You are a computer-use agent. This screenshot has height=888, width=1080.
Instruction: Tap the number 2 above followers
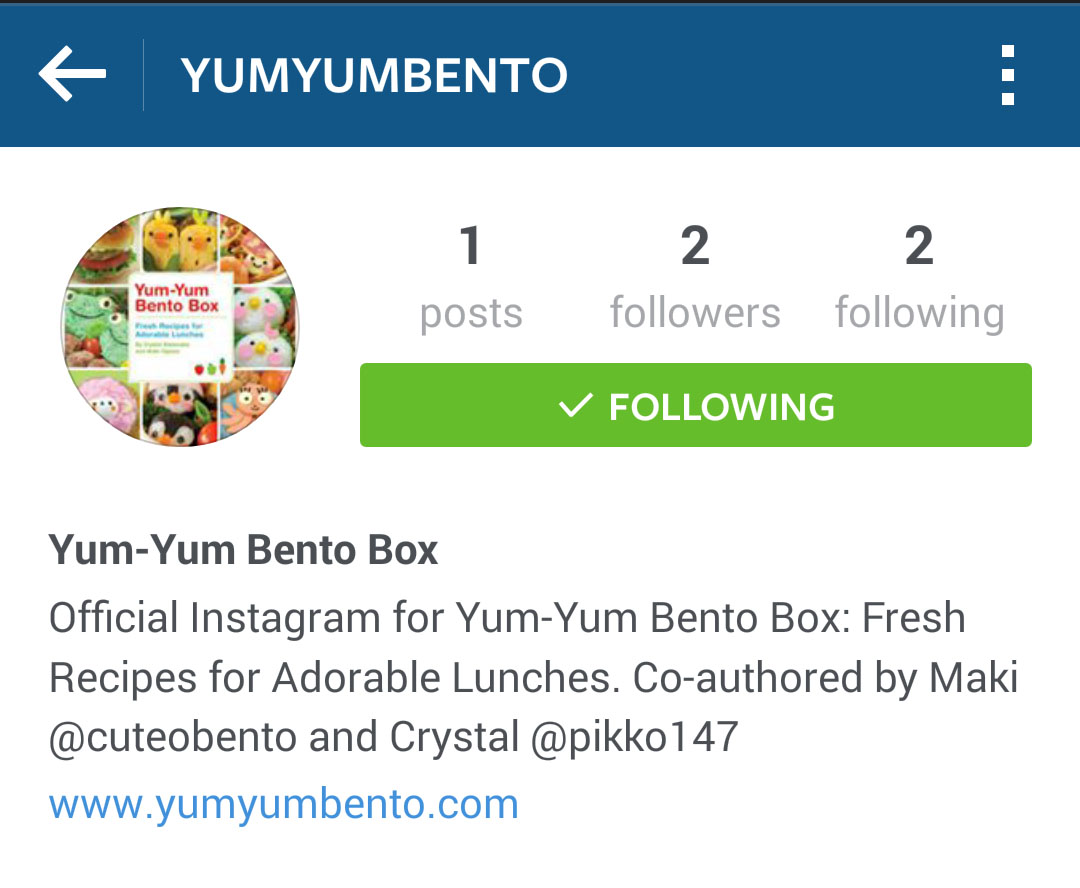pyautogui.click(x=695, y=245)
